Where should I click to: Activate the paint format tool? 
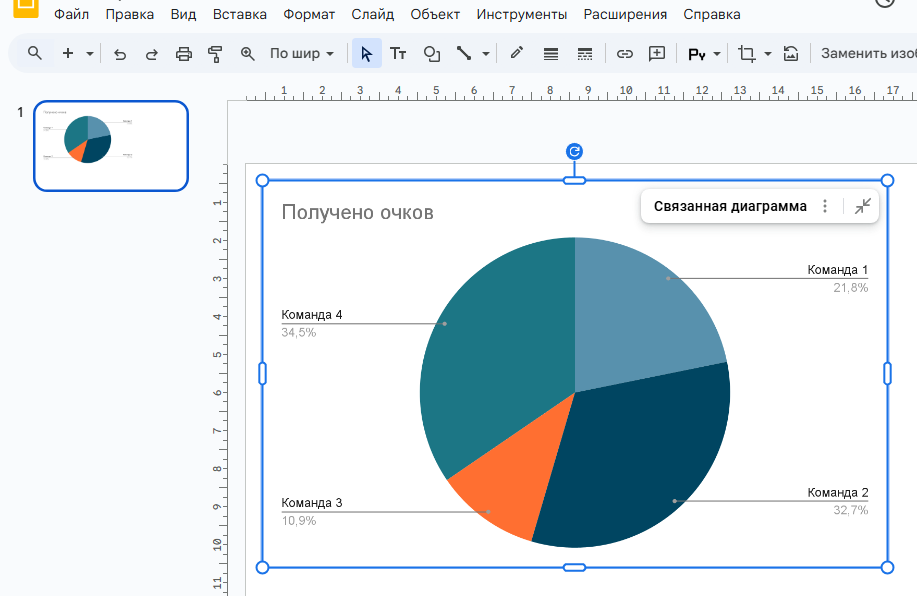point(215,54)
